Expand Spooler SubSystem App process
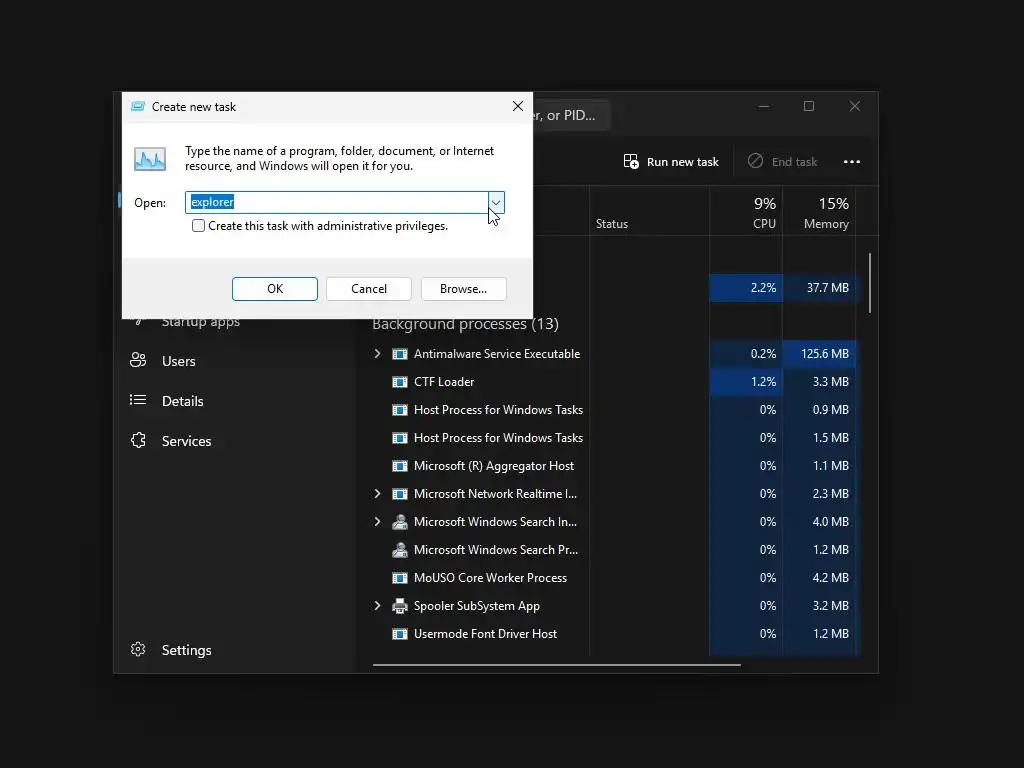 click(x=377, y=606)
